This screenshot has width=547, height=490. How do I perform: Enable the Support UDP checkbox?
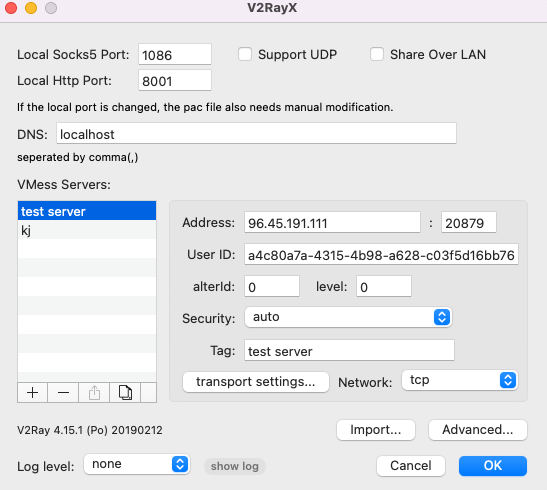point(245,54)
